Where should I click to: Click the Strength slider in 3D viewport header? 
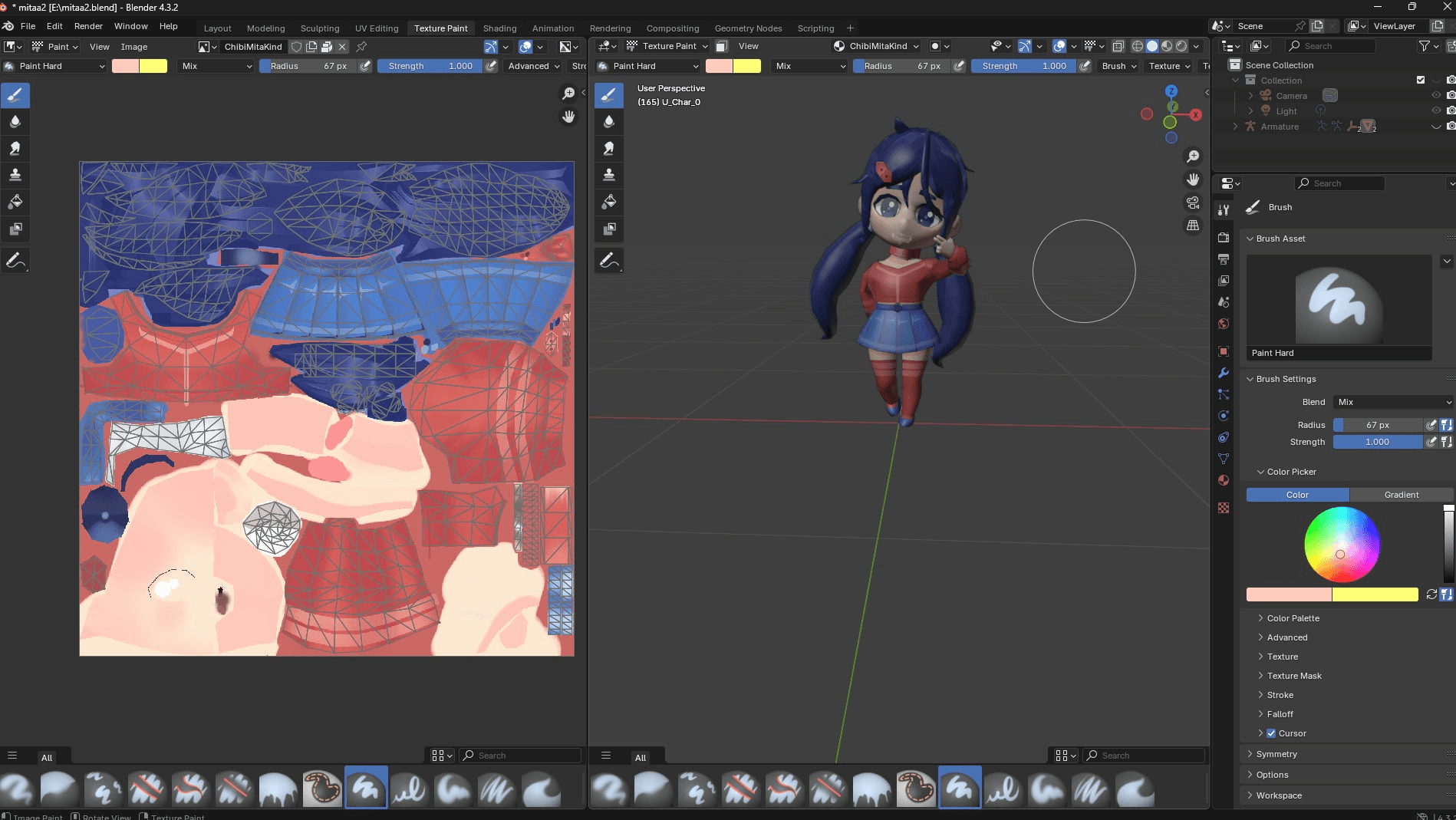pos(1024,66)
